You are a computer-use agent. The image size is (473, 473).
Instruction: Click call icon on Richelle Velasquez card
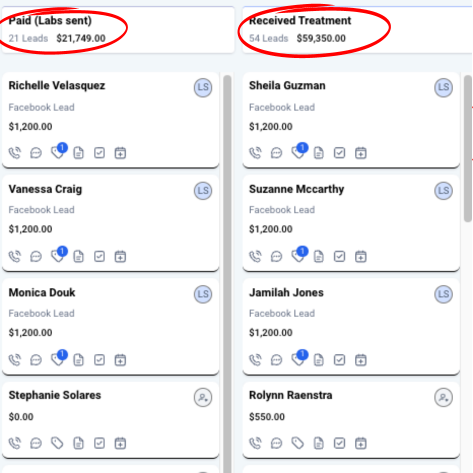tap(15, 153)
